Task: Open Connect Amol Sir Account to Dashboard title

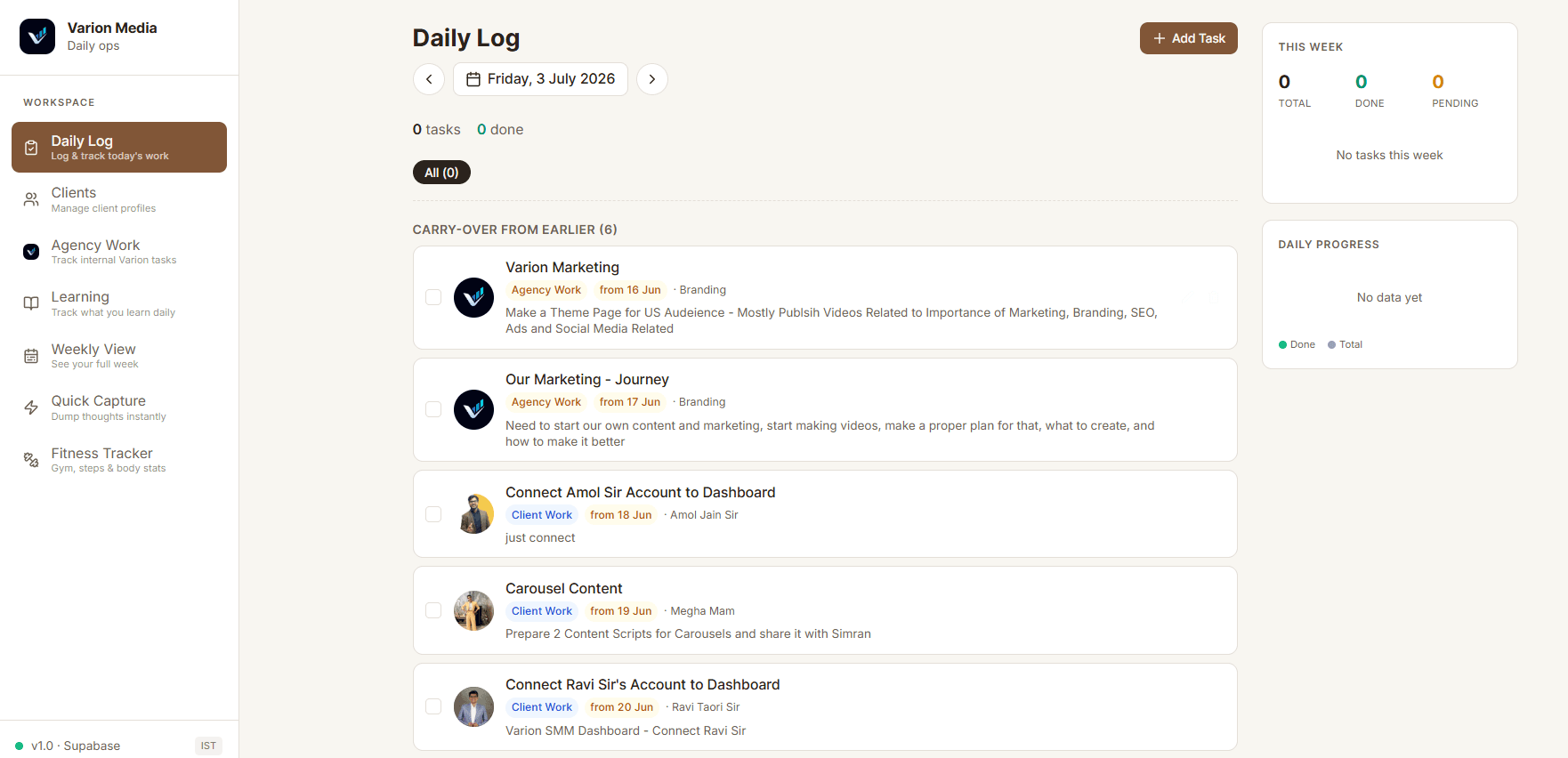Action: pos(641,492)
